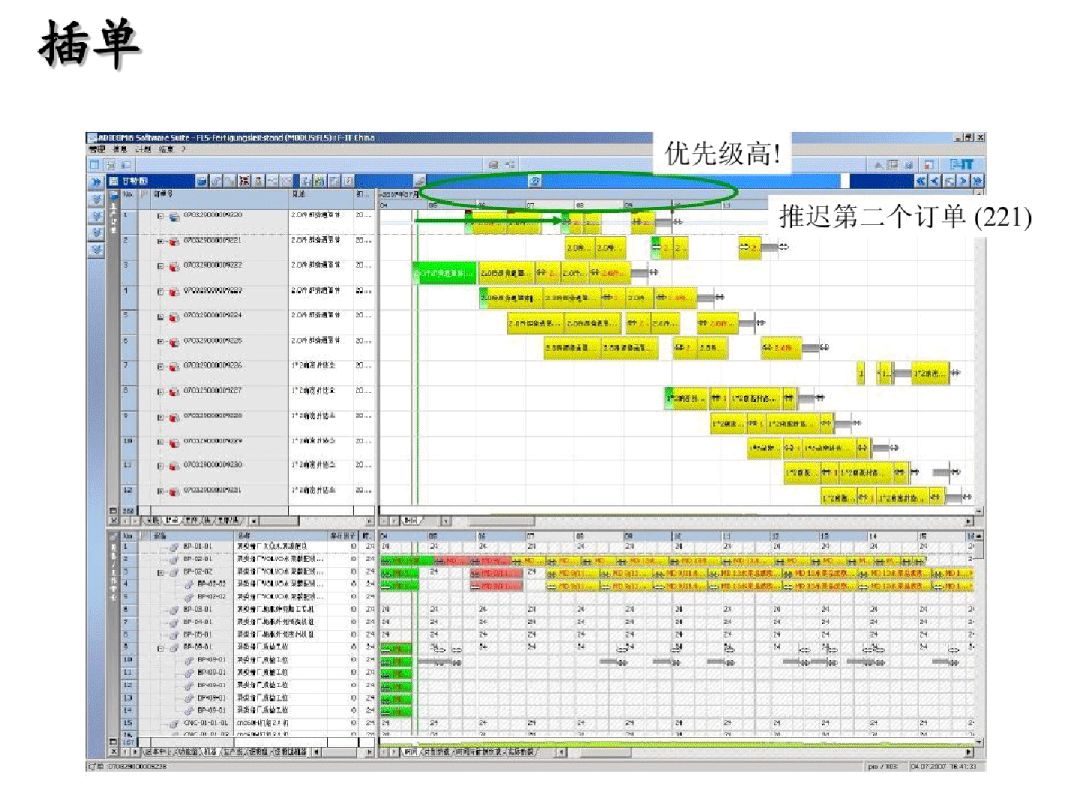The width and height of the screenshot is (1080, 810).
Task: Collapse the BP-09-01 parent resource group in row 9
Action: (160, 648)
